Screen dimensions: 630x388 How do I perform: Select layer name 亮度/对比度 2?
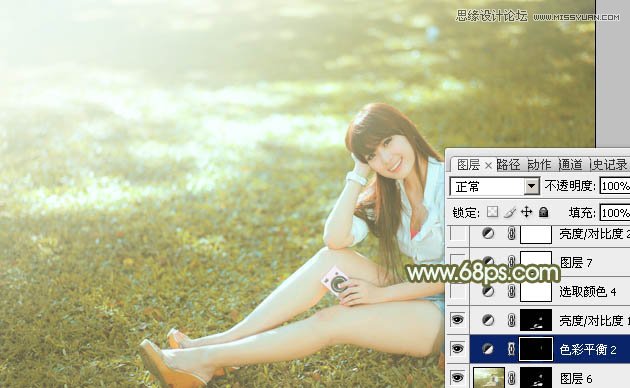pos(594,233)
